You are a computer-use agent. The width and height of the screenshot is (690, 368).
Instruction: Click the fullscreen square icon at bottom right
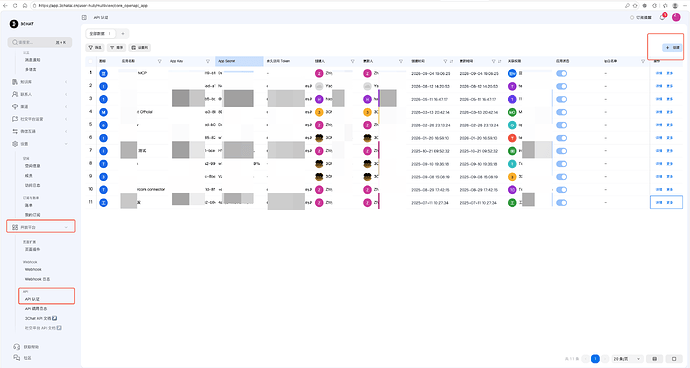[674, 359]
